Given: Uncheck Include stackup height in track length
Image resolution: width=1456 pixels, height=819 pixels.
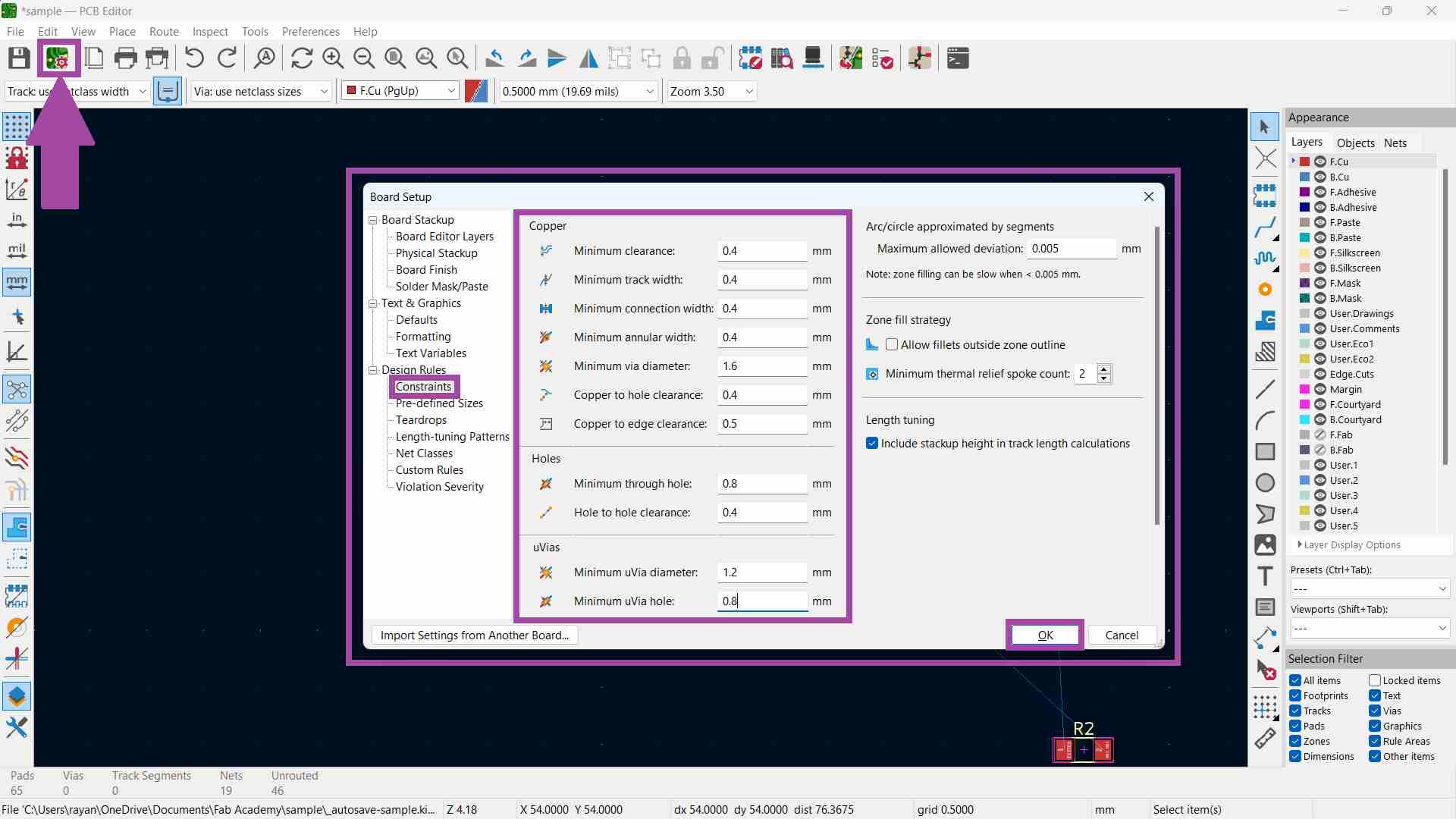Looking at the screenshot, I should coord(872,444).
